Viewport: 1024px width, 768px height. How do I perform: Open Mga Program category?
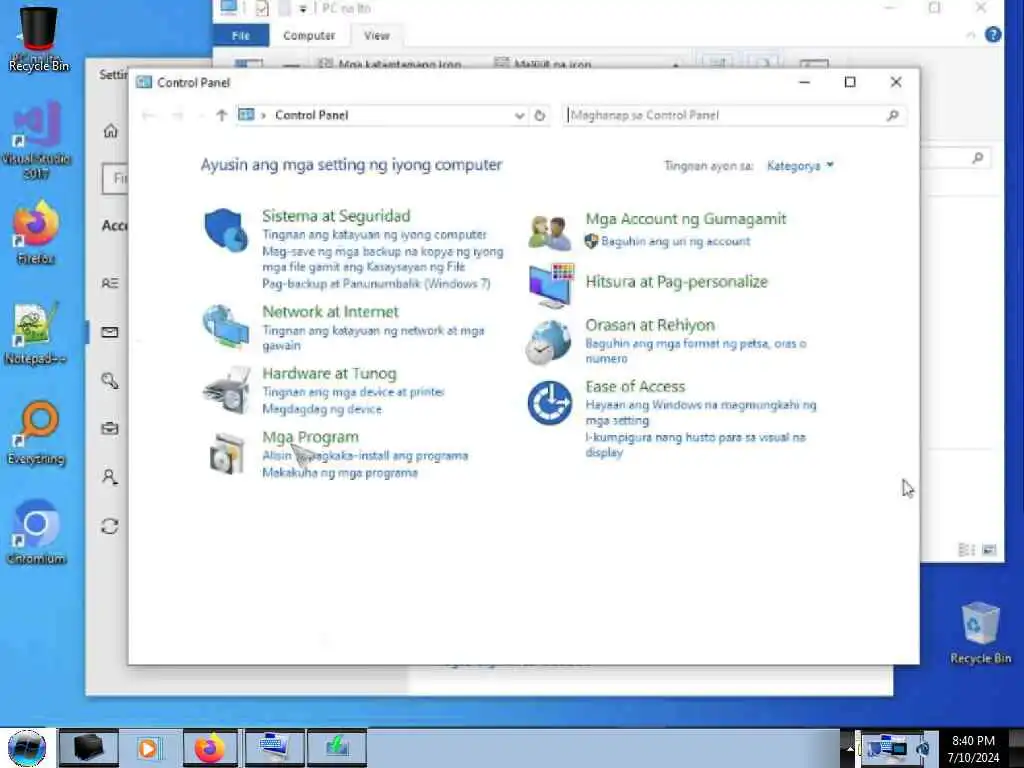(310, 437)
